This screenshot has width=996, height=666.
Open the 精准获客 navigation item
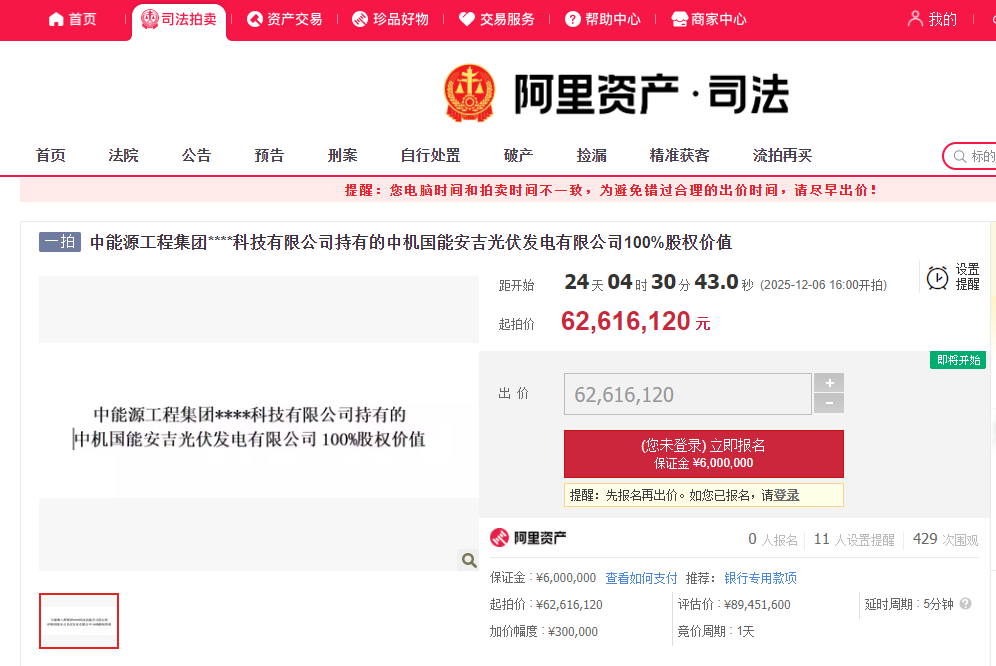679,156
